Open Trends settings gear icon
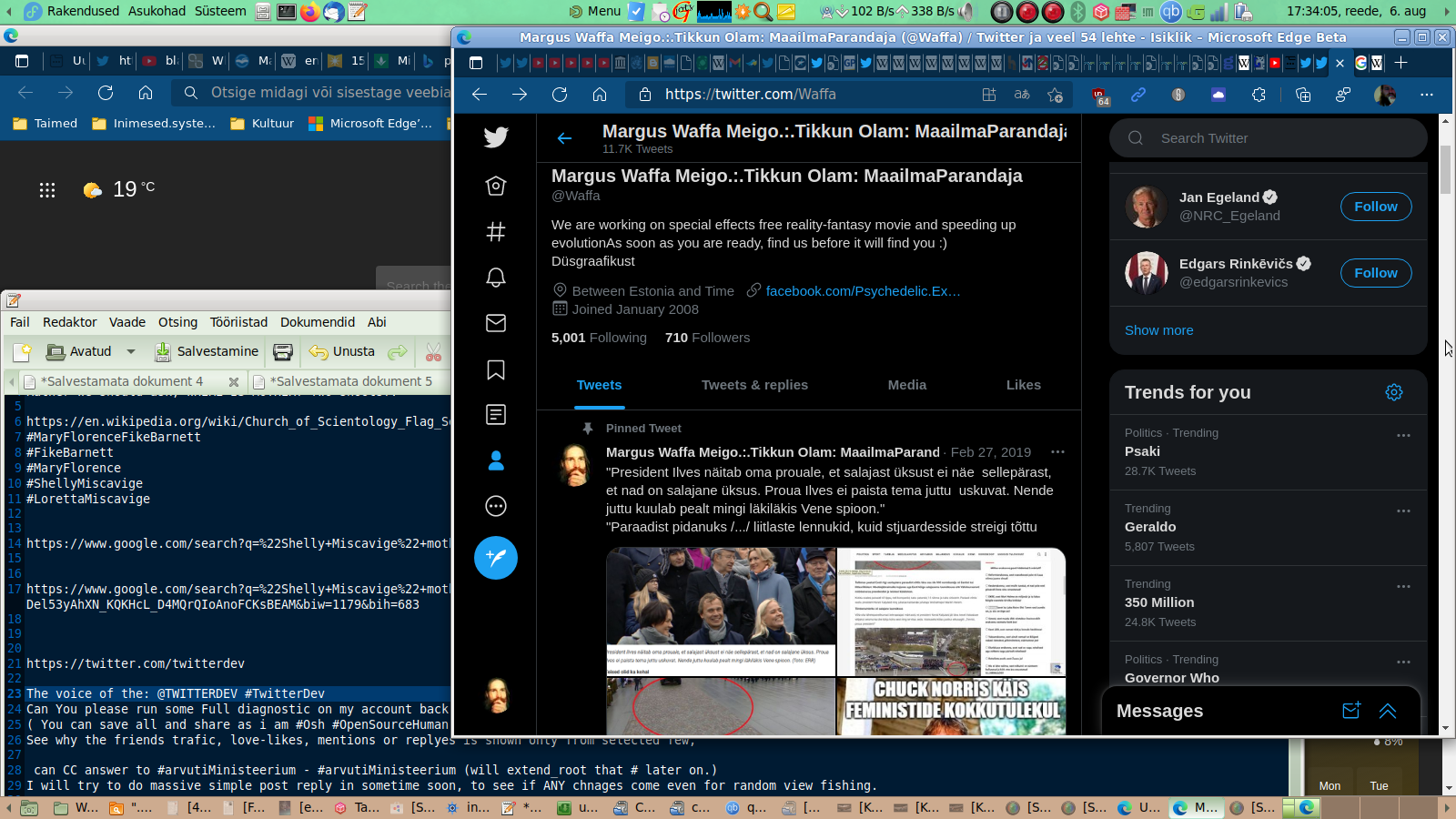The width and height of the screenshot is (1456, 819). [1394, 392]
